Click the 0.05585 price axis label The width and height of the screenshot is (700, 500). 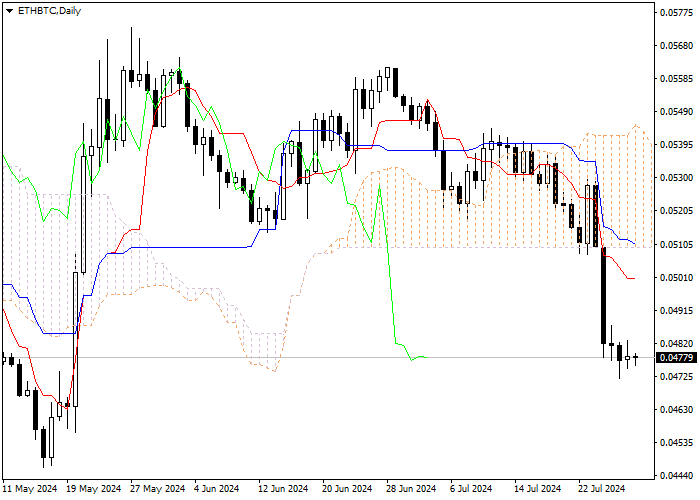(x=676, y=79)
